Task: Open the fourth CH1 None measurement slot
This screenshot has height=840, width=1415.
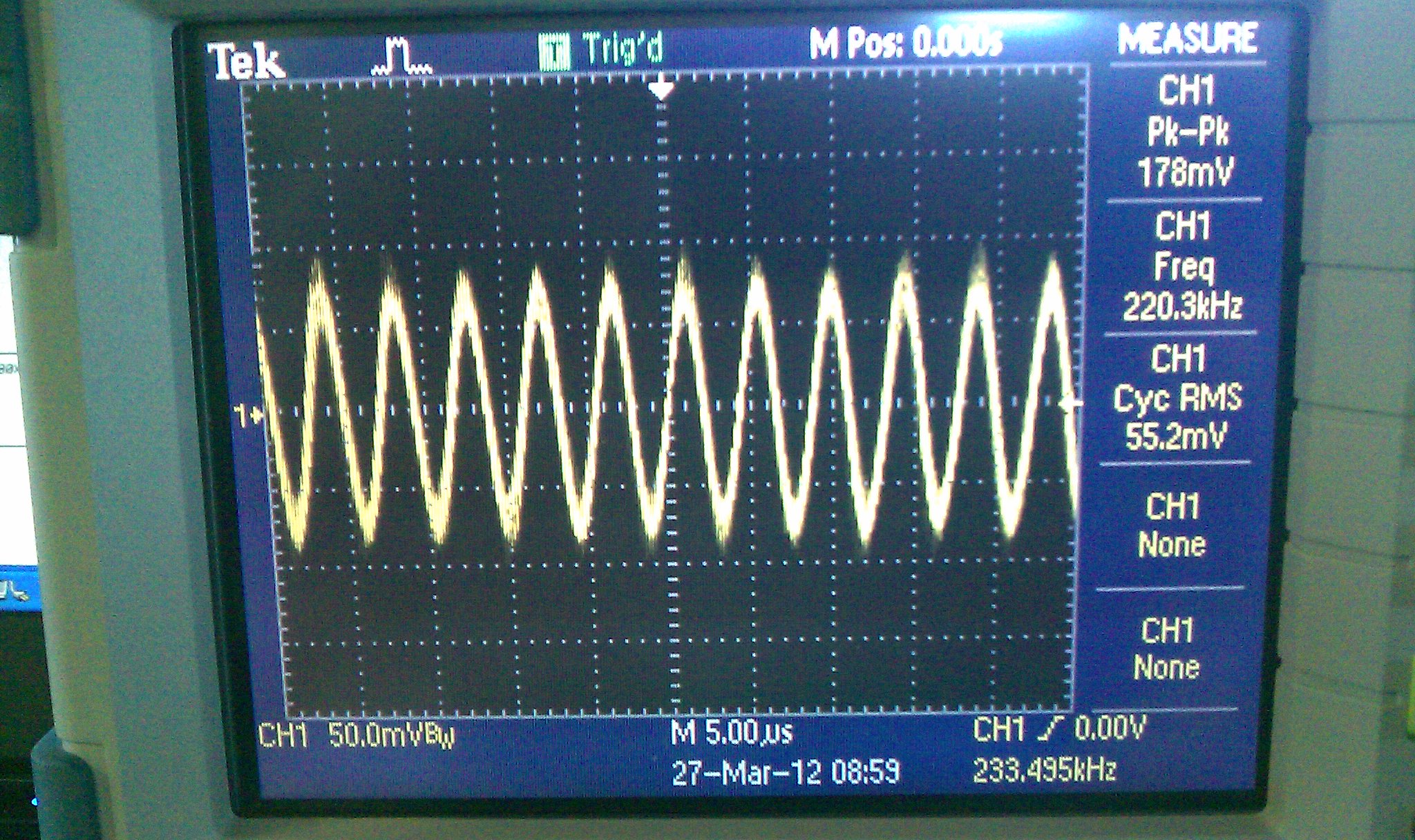Action: click(1172, 526)
